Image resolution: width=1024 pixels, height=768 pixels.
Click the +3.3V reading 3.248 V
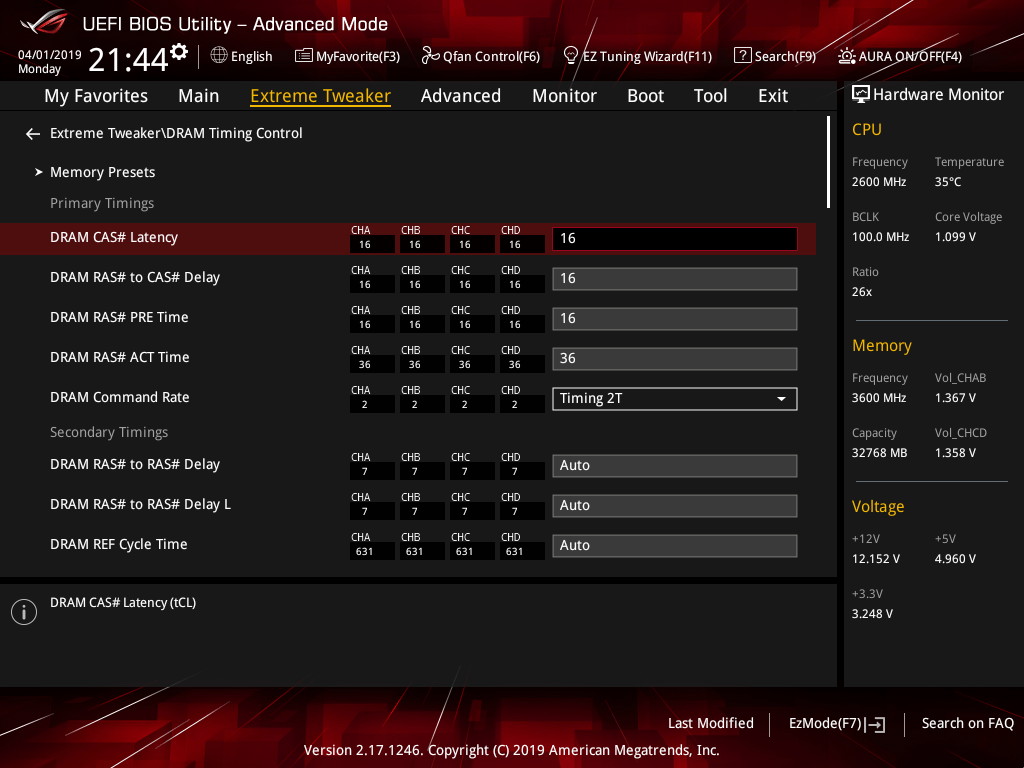(x=872, y=614)
